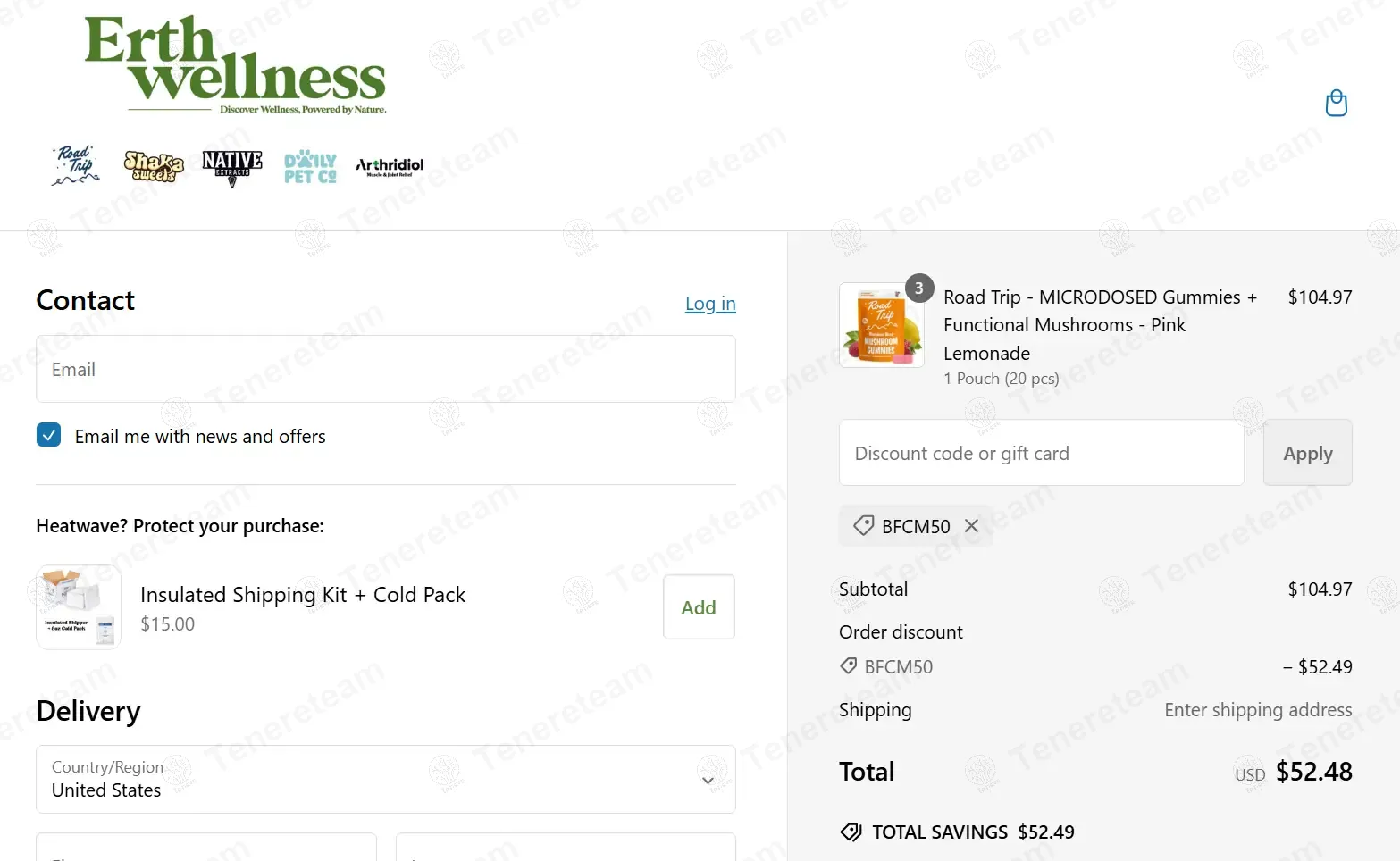Open the Native Extracts brand logo
The width and height of the screenshot is (1400, 861).
click(x=232, y=167)
